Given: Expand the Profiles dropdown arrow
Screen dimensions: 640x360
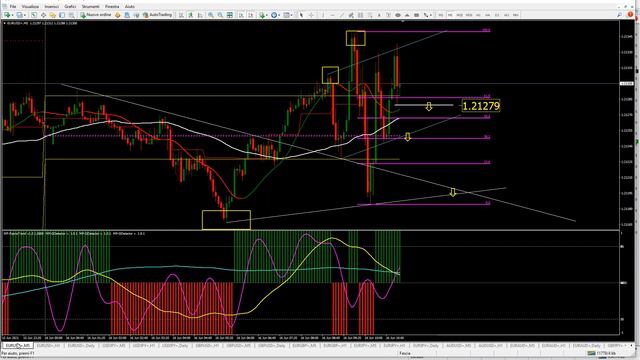Looking at the screenshot, I should pos(24,15).
